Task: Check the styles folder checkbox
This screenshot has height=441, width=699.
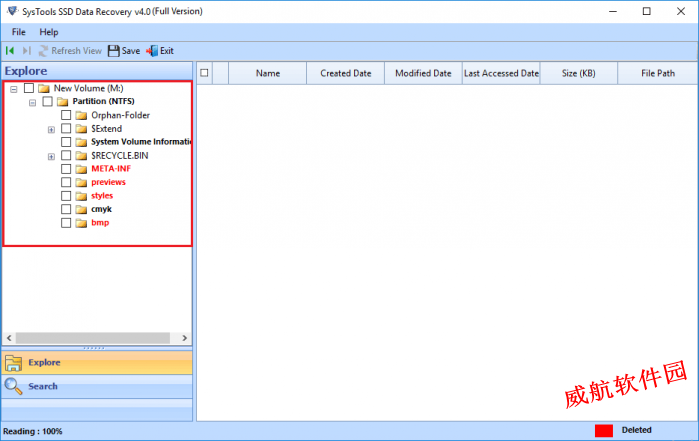Action: coord(66,196)
